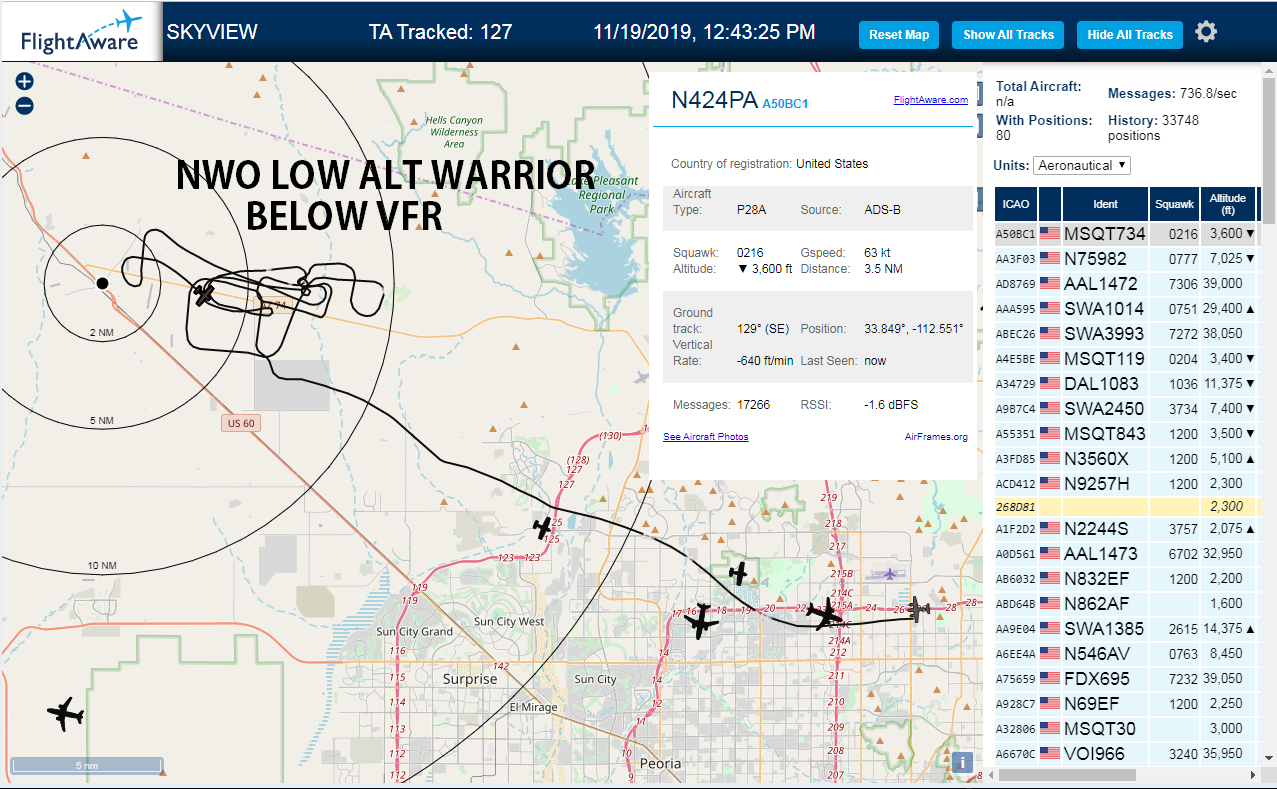Click the table horizontal scrollbar thumb
The image size is (1277, 789).
tap(1068, 775)
